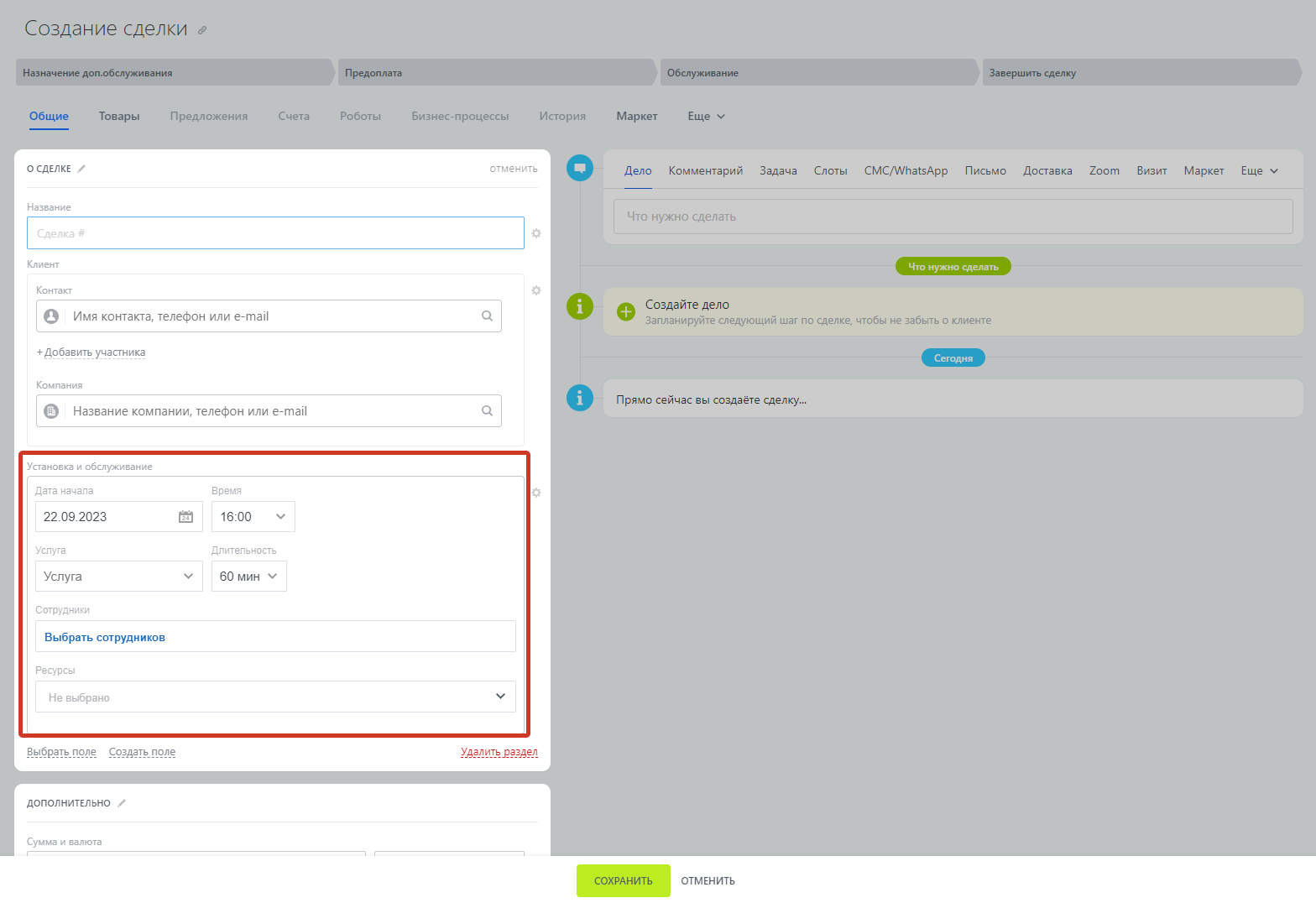Select the Визит timeline tab
The width and height of the screenshot is (1316, 903).
pyautogui.click(x=1151, y=170)
